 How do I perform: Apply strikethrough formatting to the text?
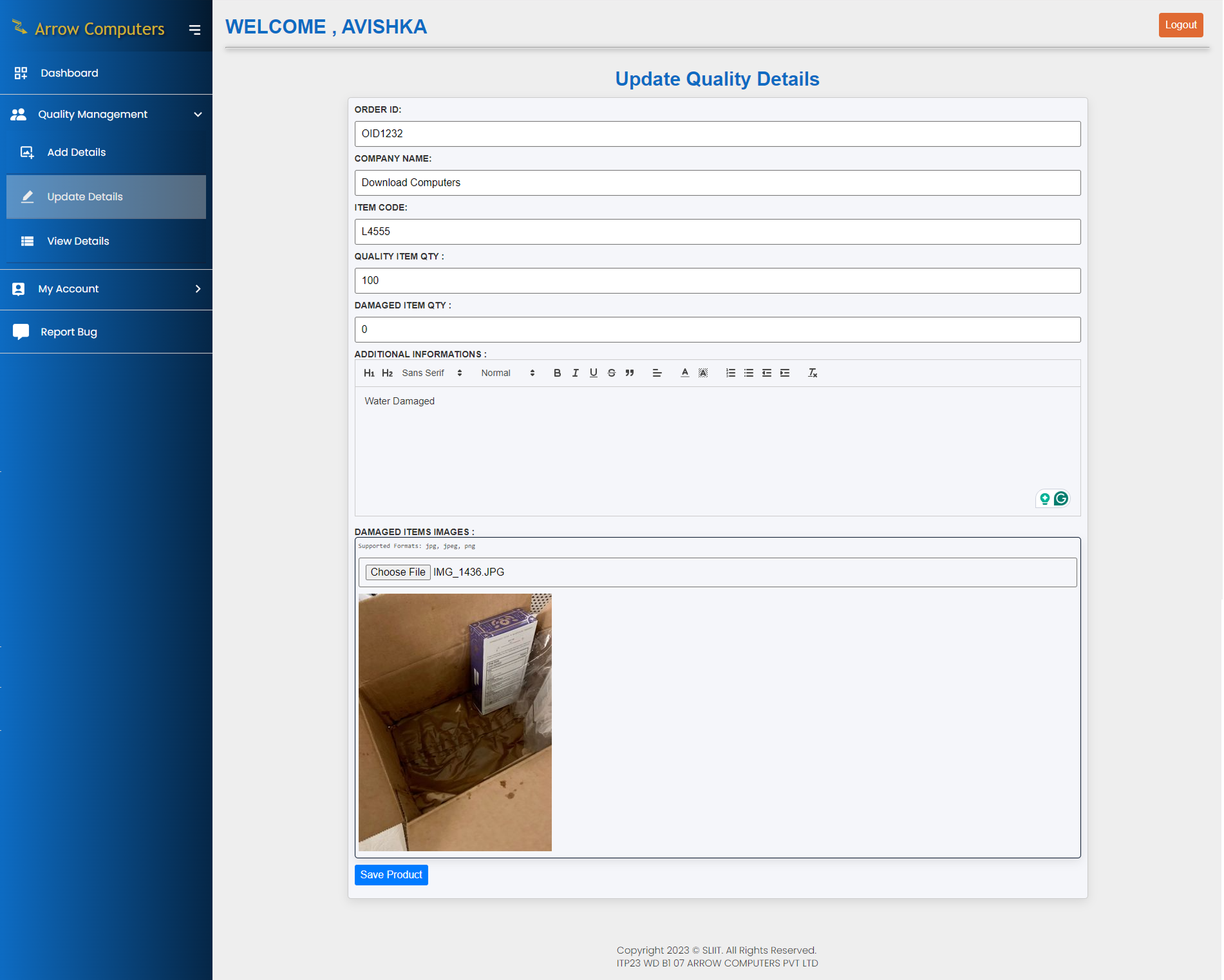point(611,373)
